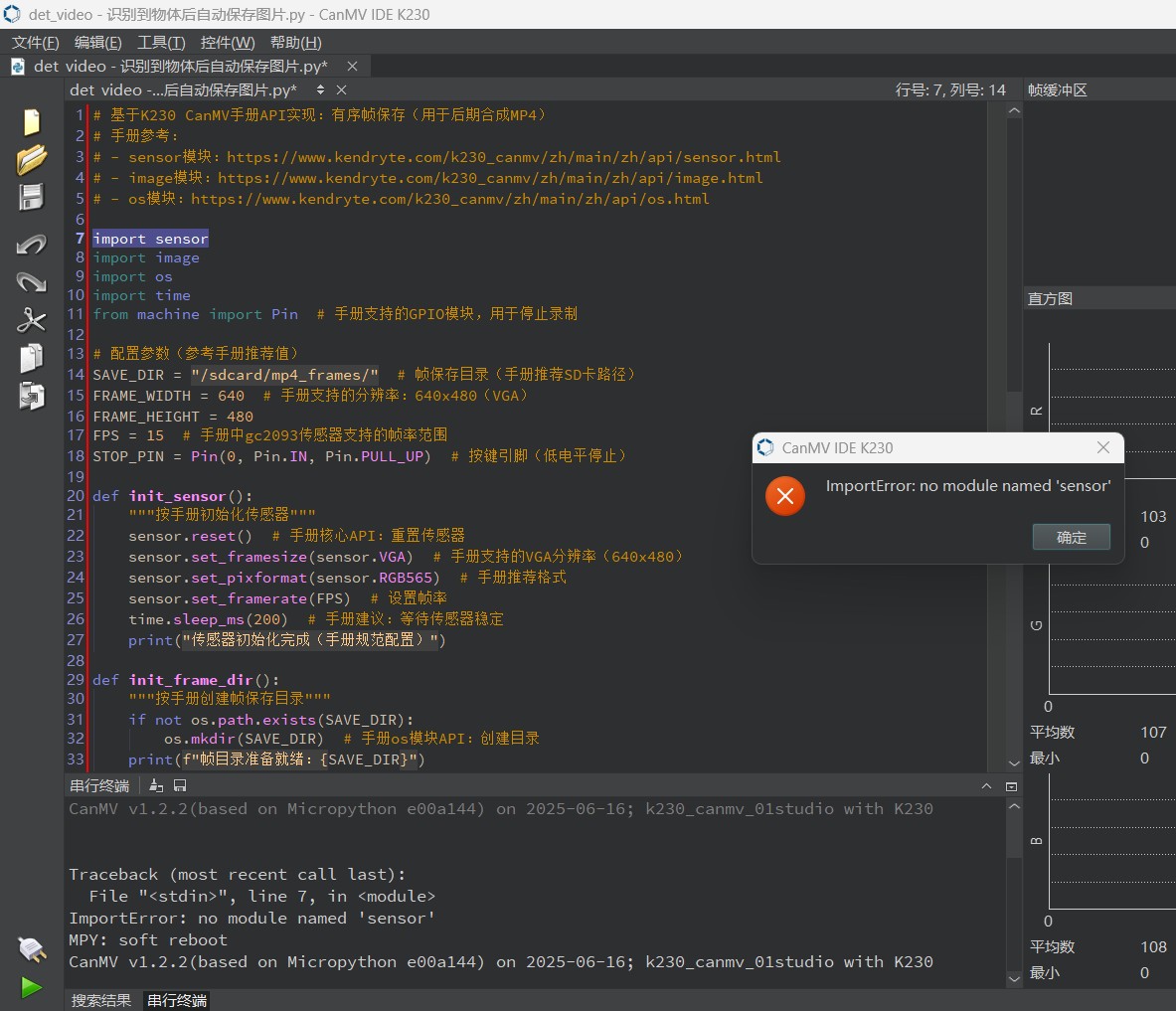
Task: Click the Paste icon in left toolbar
Action: (32, 396)
